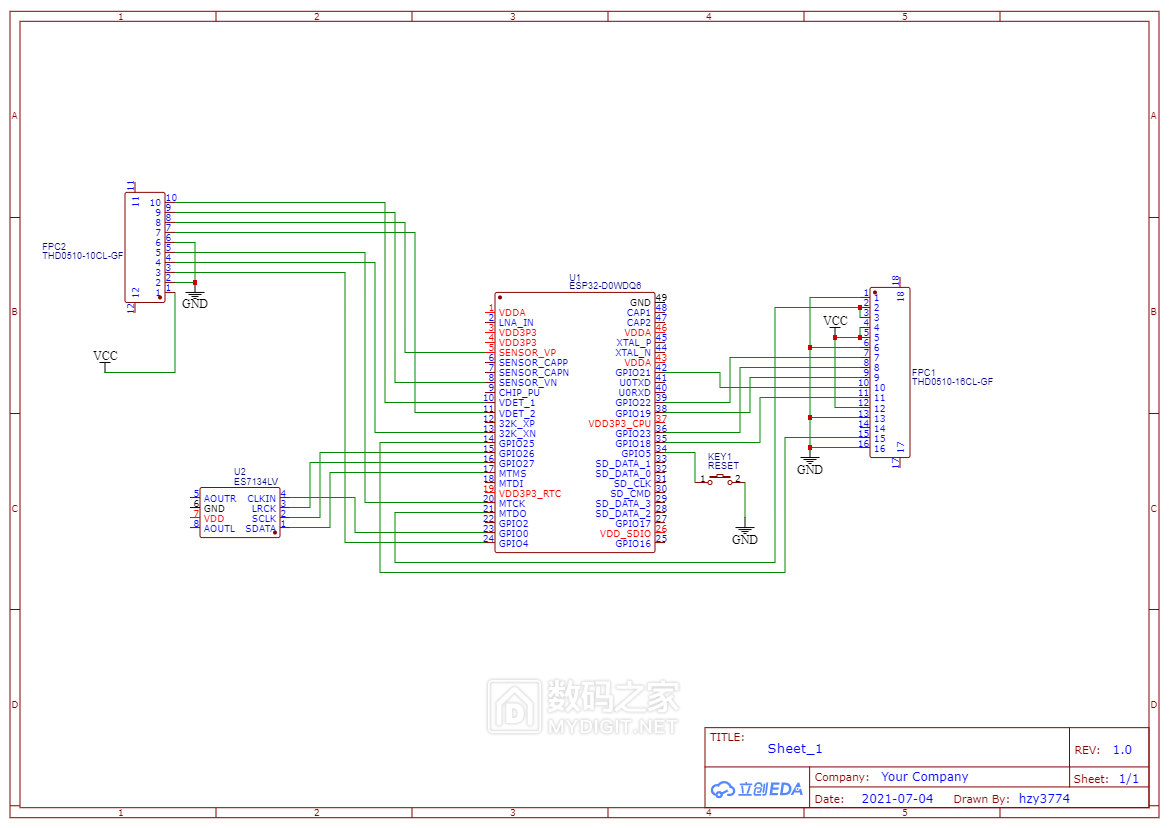Select the 32K_XP pin label

coord(517,423)
